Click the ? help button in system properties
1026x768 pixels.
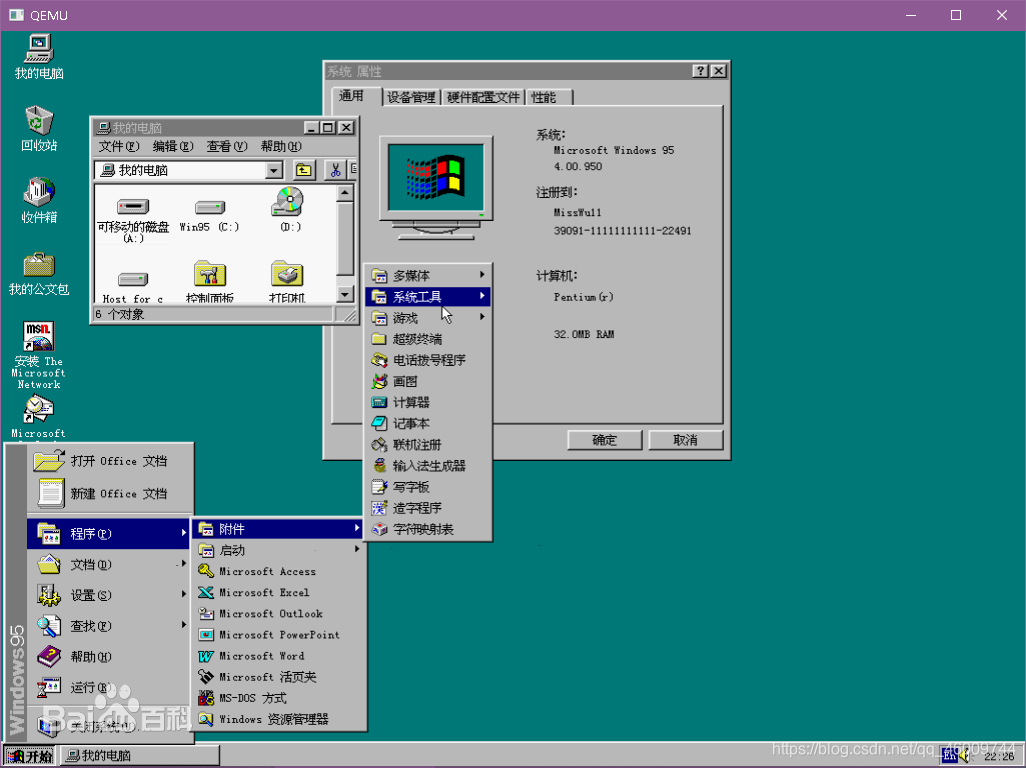click(x=700, y=71)
